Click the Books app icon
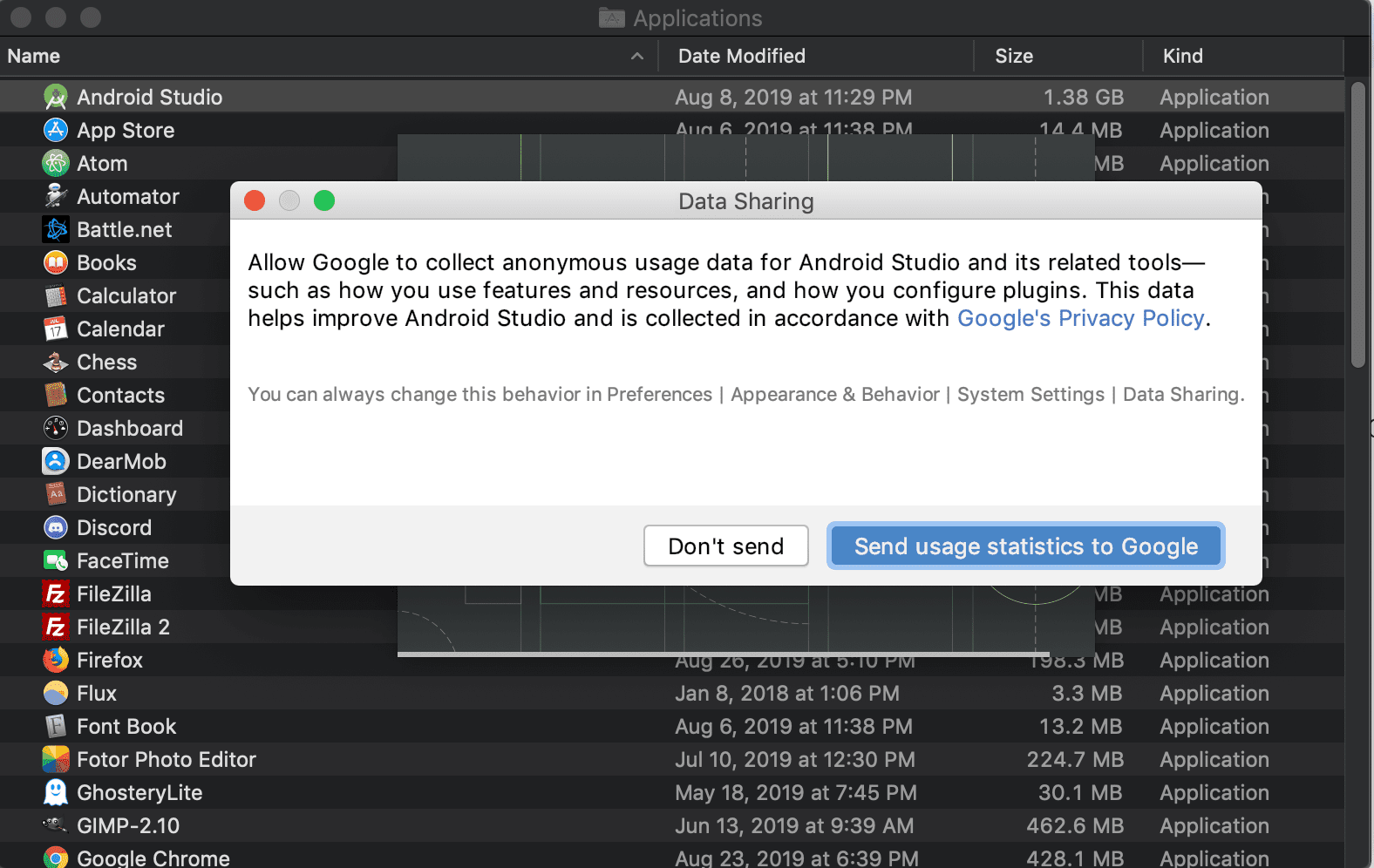The width and height of the screenshot is (1374, 868). pyautogui.click(x=56, y=262)
